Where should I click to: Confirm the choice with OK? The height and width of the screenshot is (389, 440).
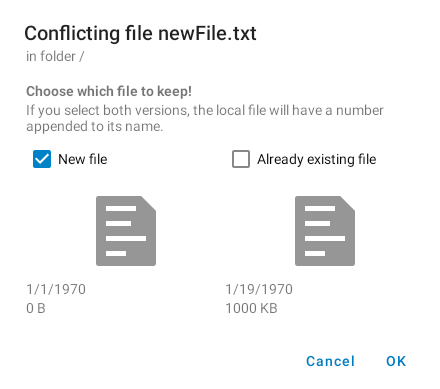pyautogui.click(x=396, y=361)
